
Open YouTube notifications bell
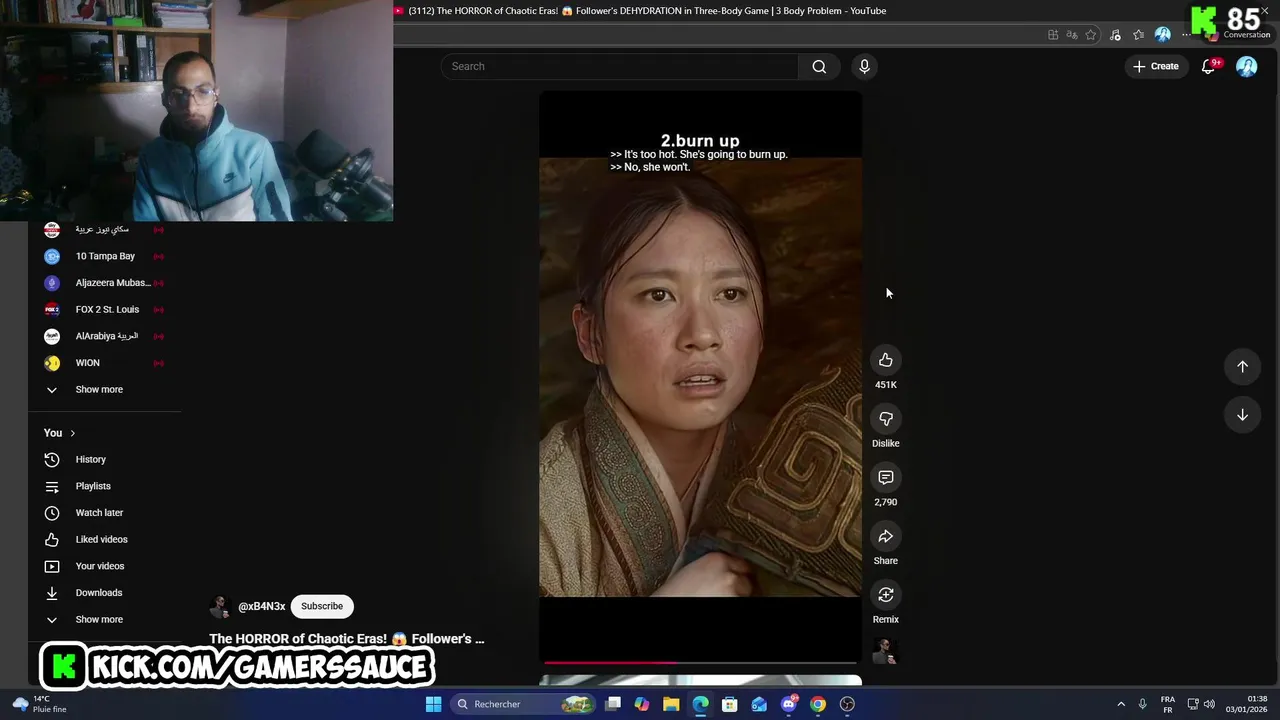click(1208, 66)
